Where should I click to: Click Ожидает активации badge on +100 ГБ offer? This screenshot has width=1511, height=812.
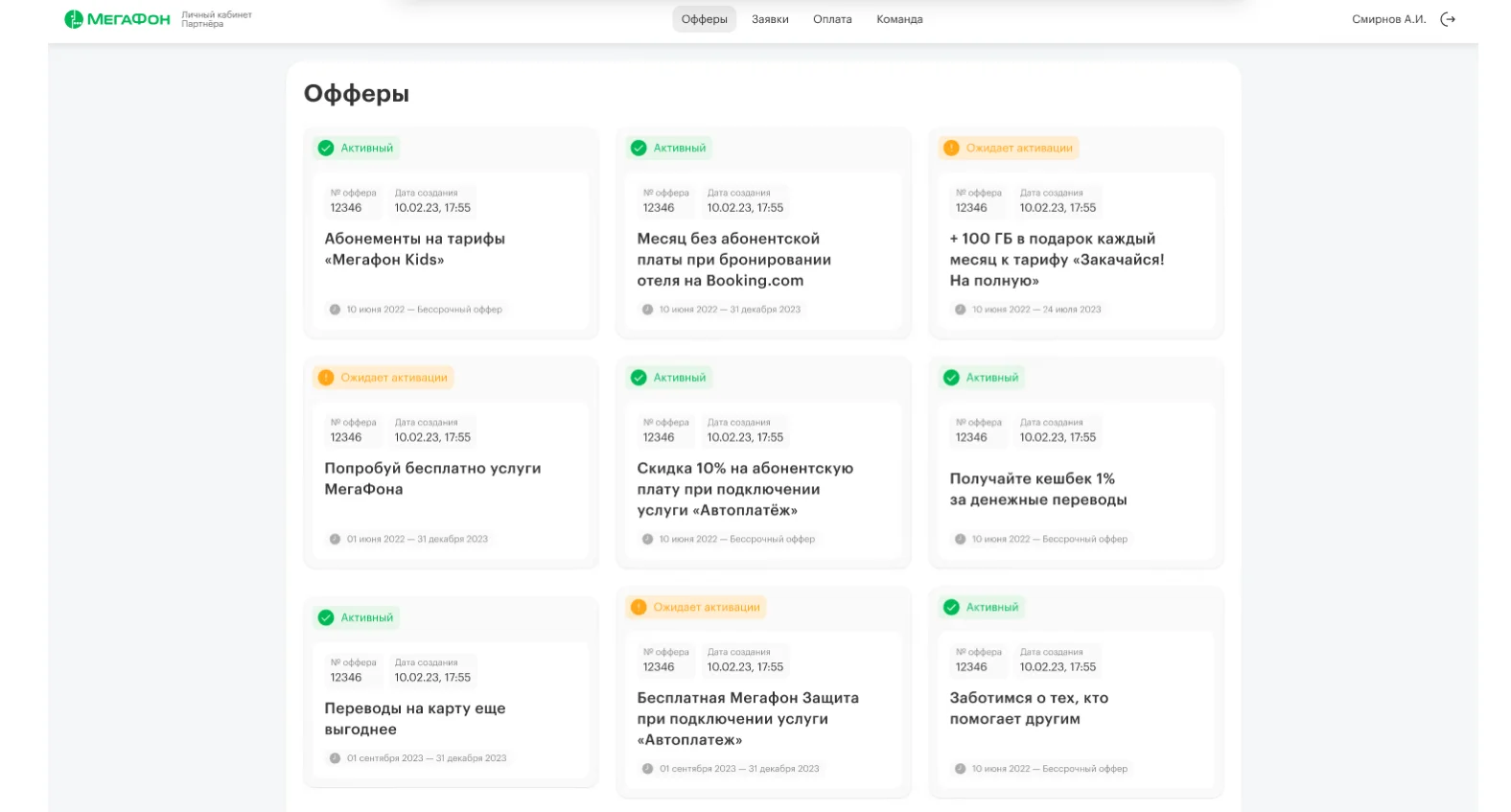(1018, 148)
